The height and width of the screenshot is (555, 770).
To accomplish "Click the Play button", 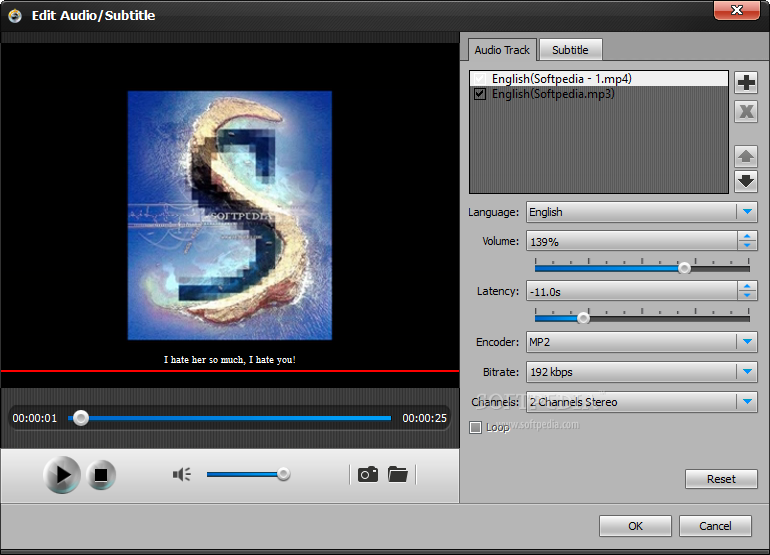I will [x=62, y=474].
